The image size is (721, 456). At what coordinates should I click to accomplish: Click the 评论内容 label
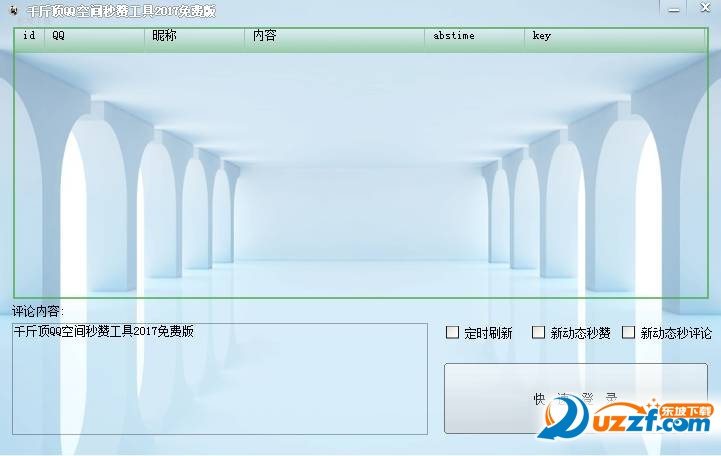pos(38,311)
